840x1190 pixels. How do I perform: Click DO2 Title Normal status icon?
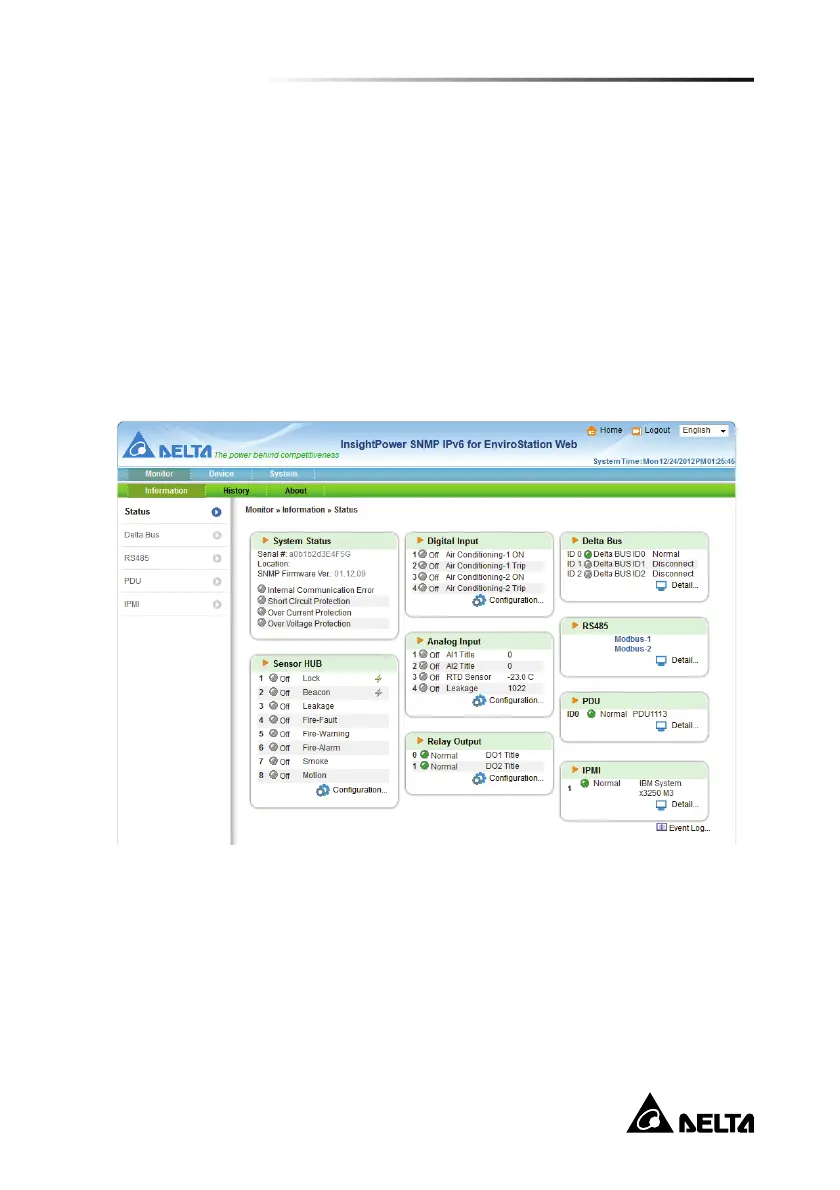point(424,766)
